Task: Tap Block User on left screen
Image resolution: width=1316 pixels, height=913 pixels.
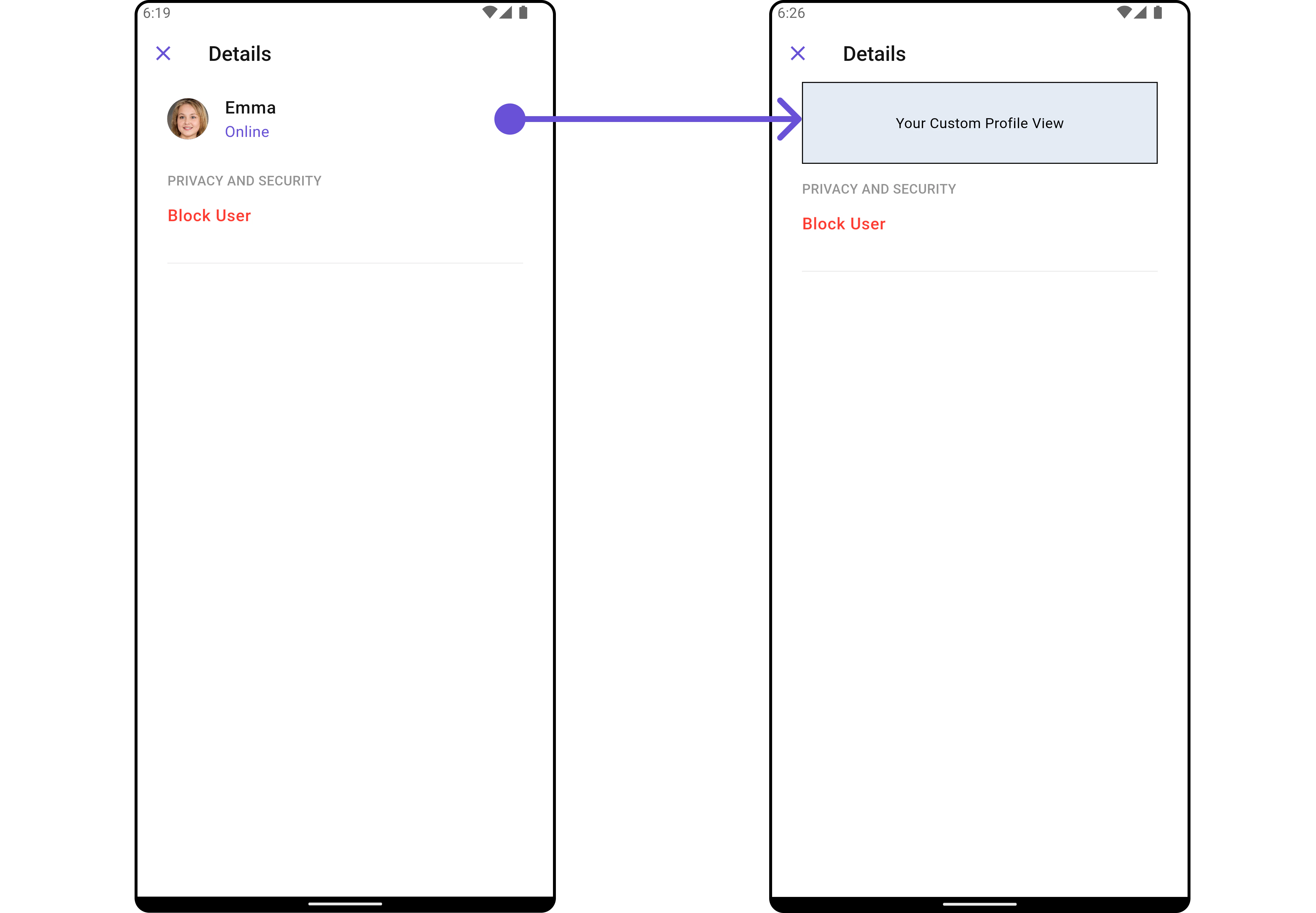Action: [209, 216]
